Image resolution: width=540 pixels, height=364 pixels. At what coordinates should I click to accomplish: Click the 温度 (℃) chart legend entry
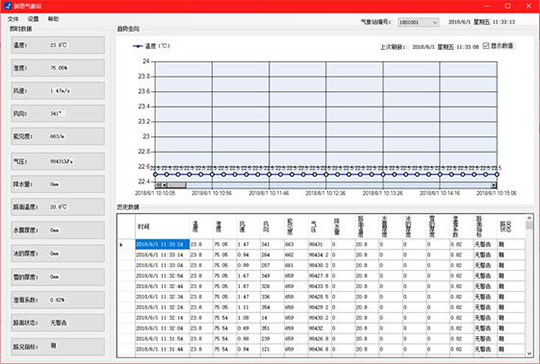pos(152,46)
